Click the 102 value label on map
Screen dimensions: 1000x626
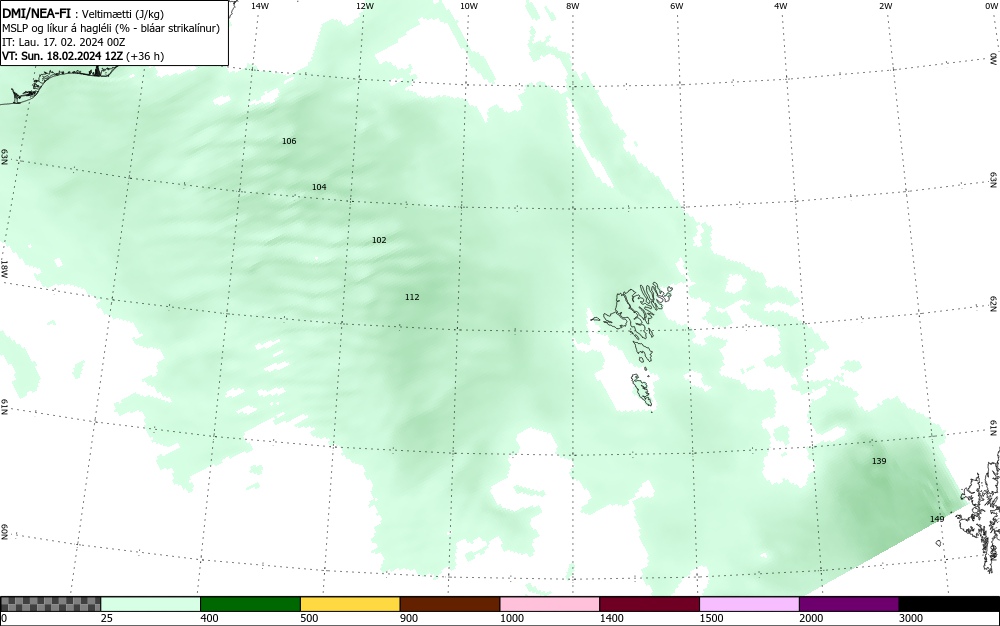coord(379,240)
